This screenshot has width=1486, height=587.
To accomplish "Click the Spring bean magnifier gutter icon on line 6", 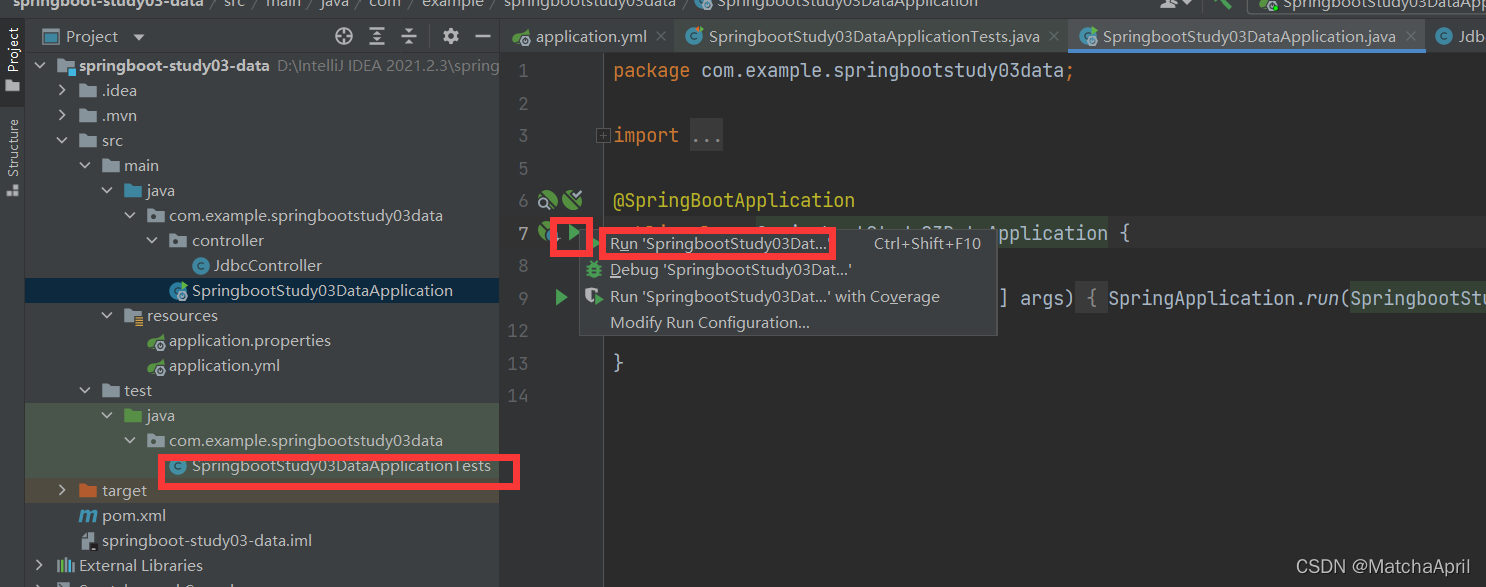I will click(548, 200).
